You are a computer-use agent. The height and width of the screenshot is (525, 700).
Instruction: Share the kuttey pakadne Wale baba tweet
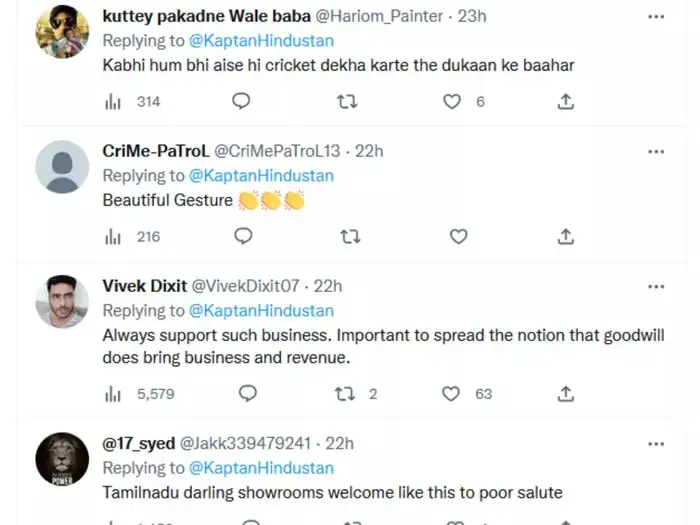click(x=565, y=101)
